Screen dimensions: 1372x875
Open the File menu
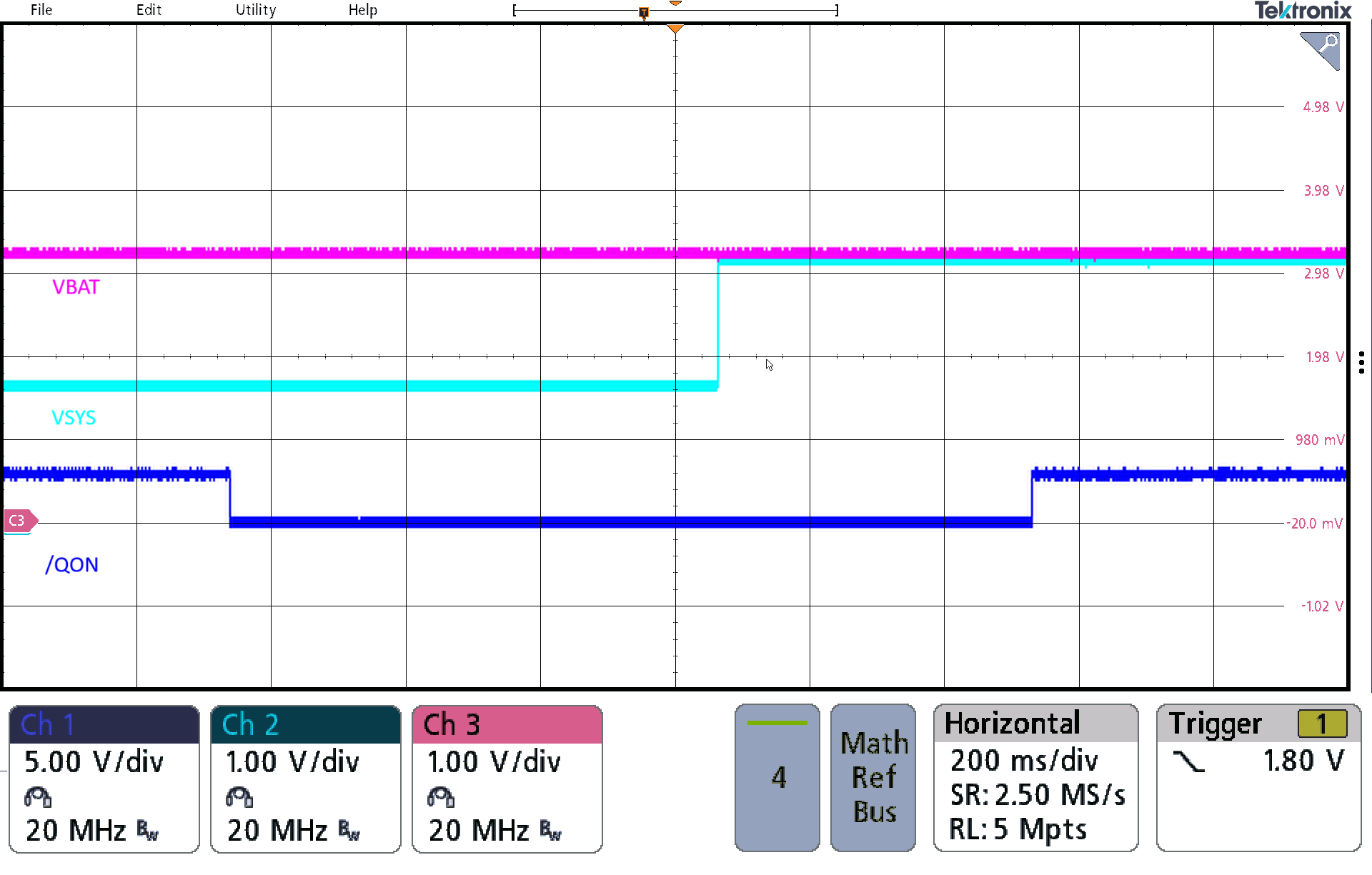pyautogui.click(x=41, y=10)
